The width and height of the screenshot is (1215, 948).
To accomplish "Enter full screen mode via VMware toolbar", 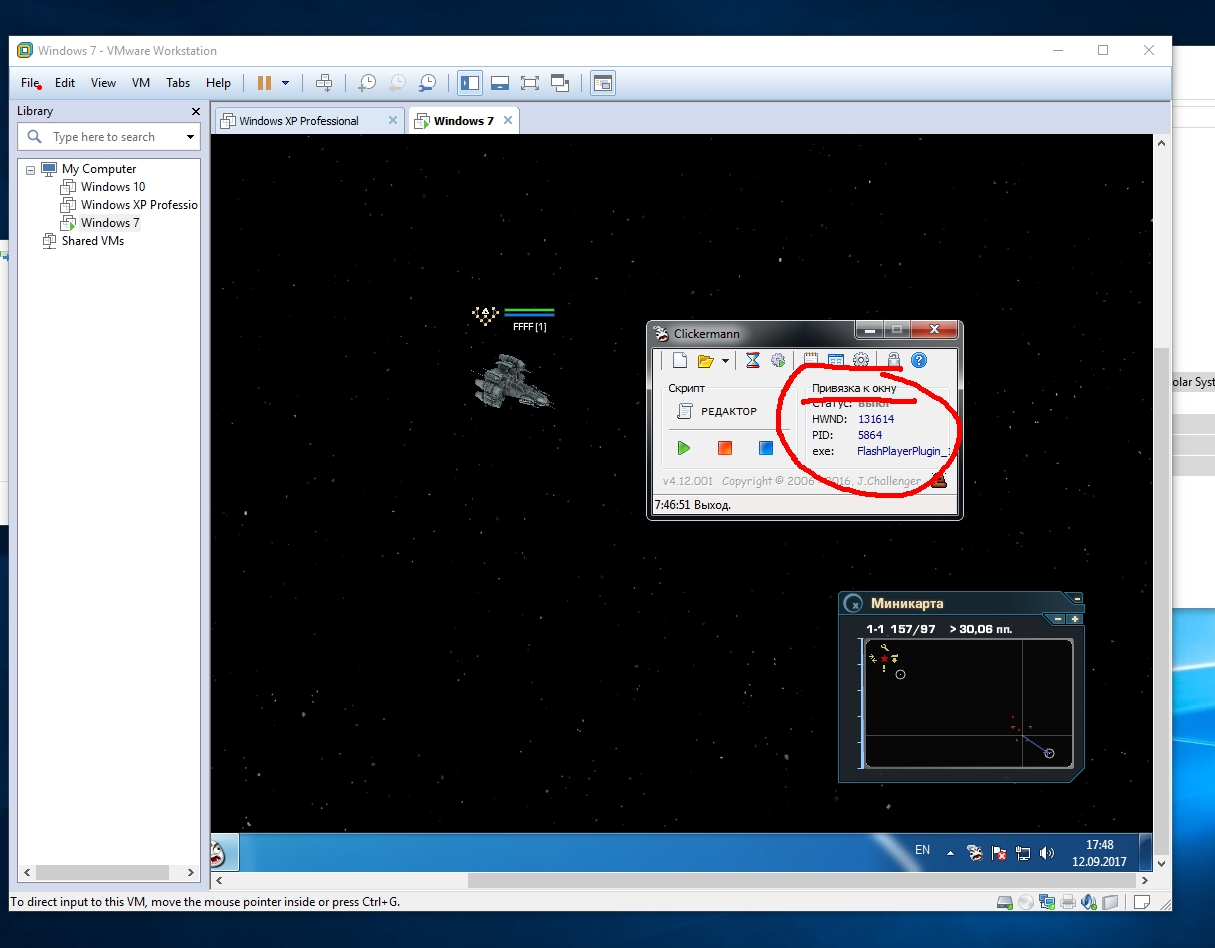I will (x=530, y=83).
